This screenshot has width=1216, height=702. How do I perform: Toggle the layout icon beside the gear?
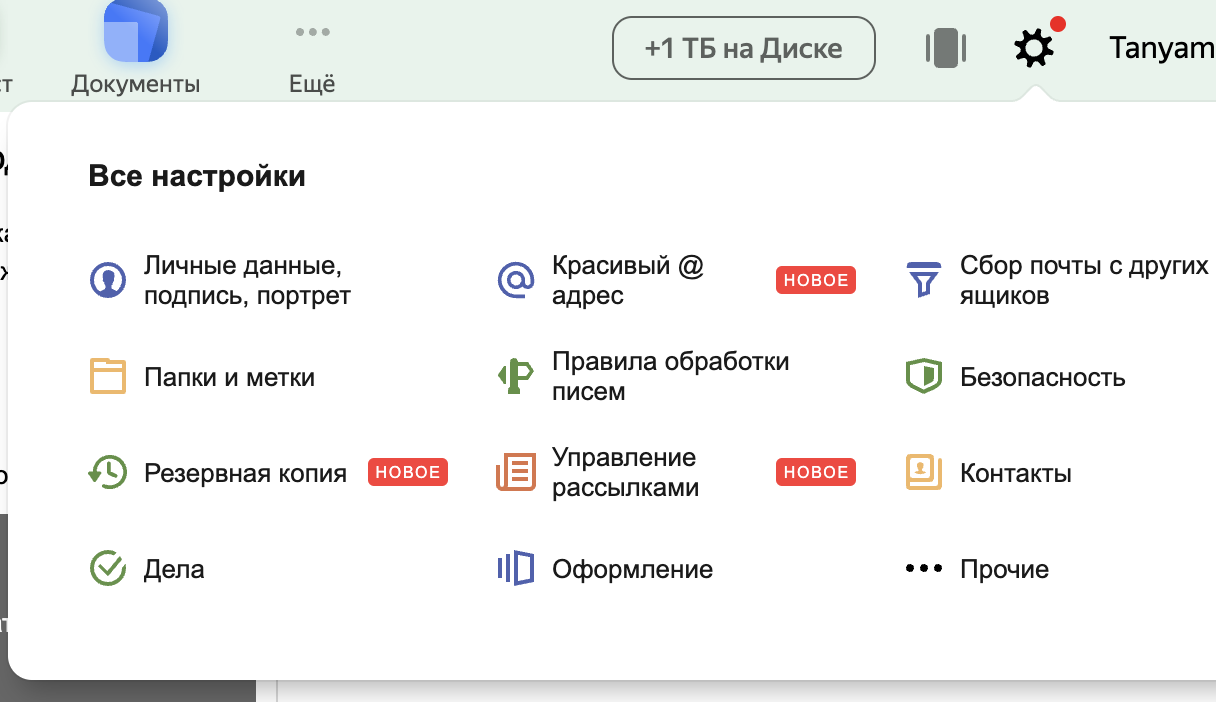(x=945, y=48)
